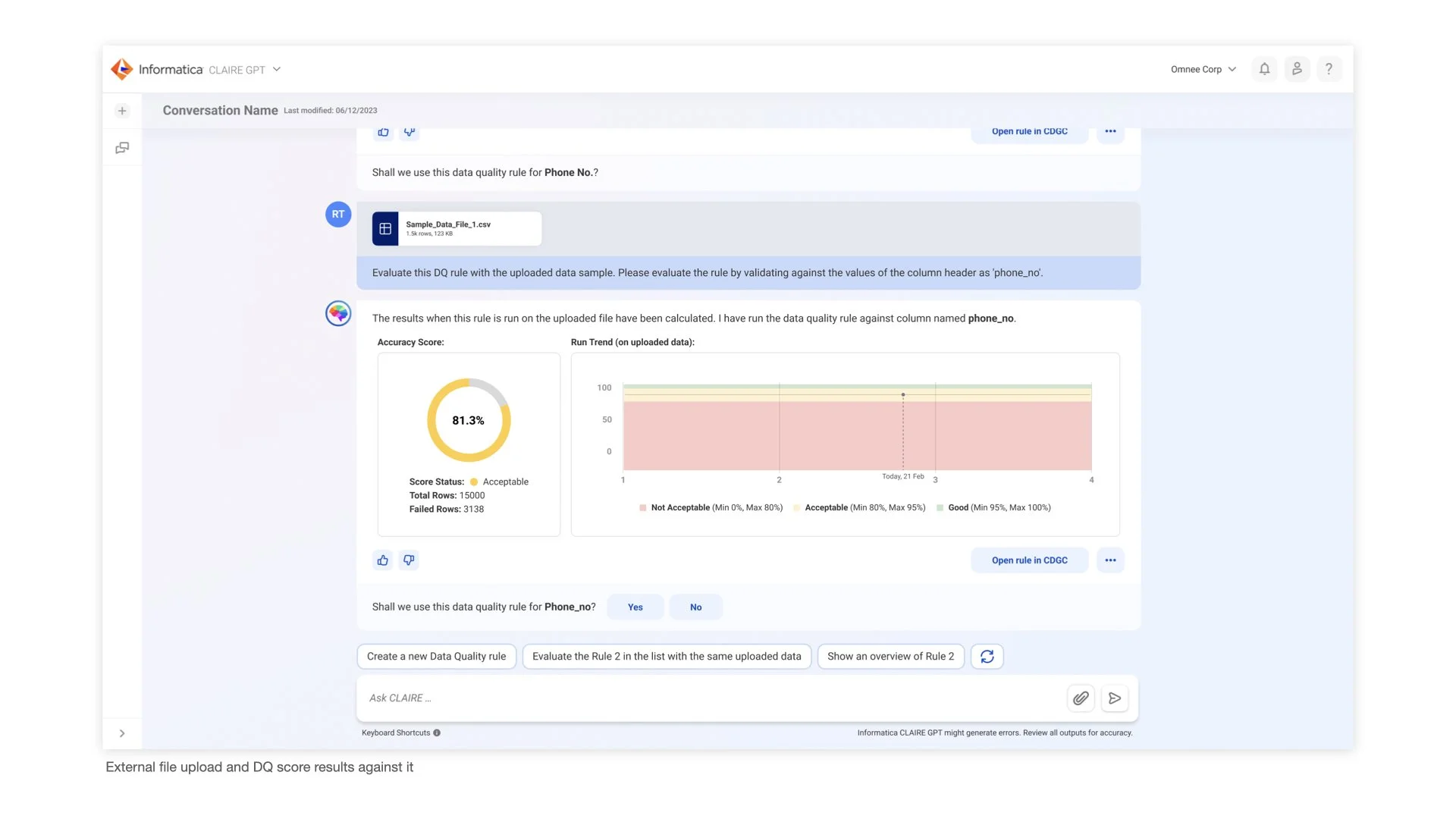Viewport: 1456px width, 819px height.
Task: Refresh the suggested prompts
Action: [987, 657]
